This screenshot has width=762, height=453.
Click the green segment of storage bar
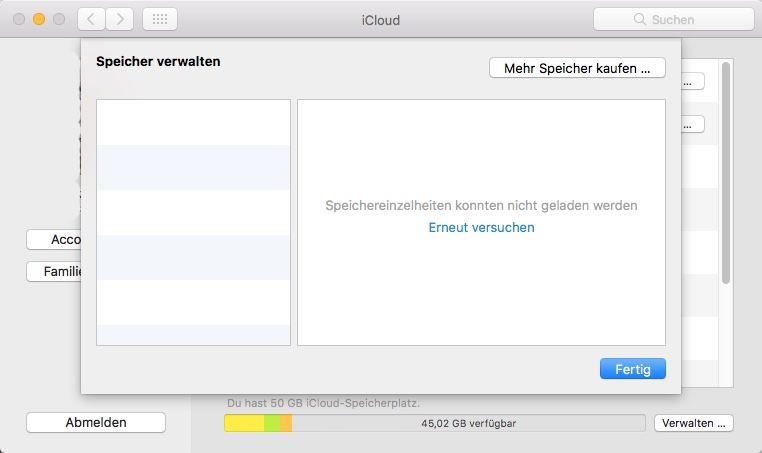coord(272,423)
